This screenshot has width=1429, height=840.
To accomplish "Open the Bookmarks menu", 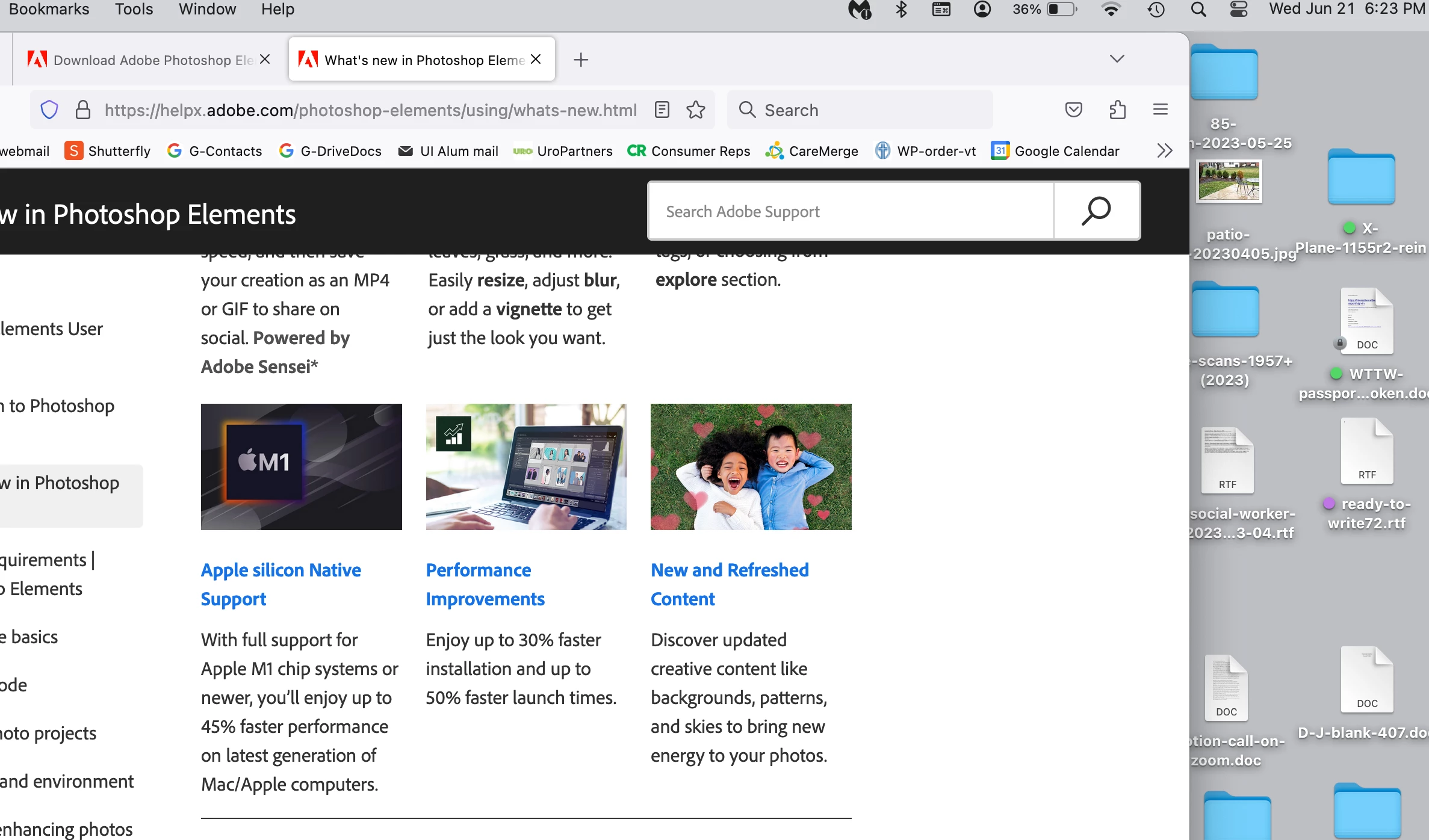I will (x=48, y=9).
